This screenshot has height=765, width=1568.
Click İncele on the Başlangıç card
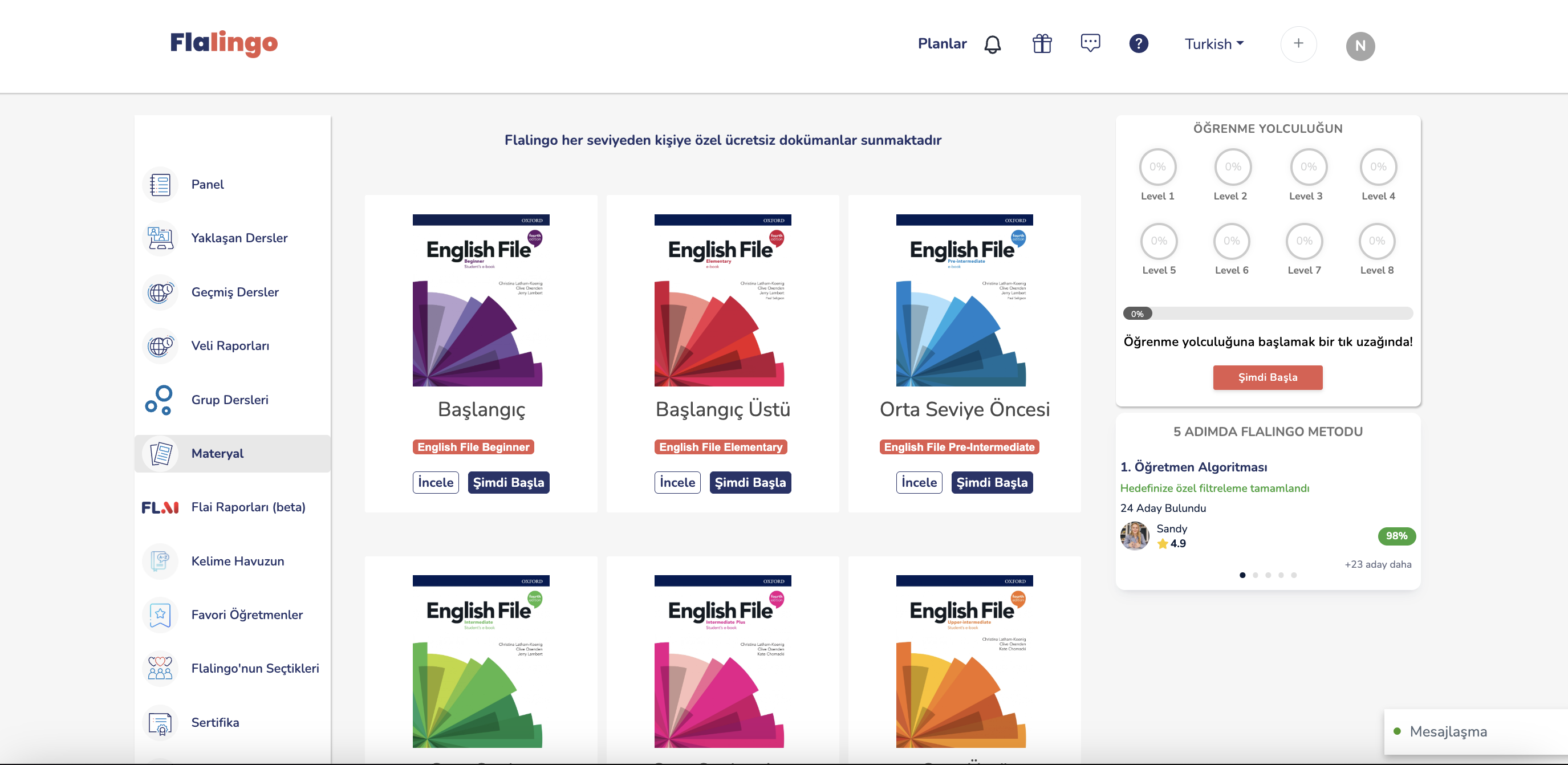[x=435, y=483]
